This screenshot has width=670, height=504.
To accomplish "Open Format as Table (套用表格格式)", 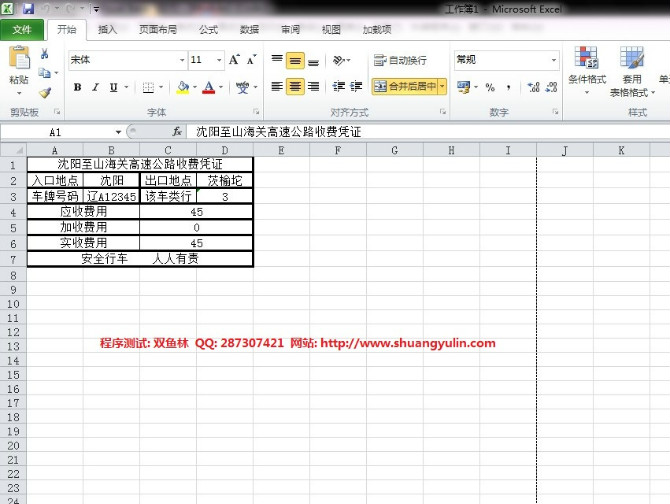I will [x=632, y=71].
